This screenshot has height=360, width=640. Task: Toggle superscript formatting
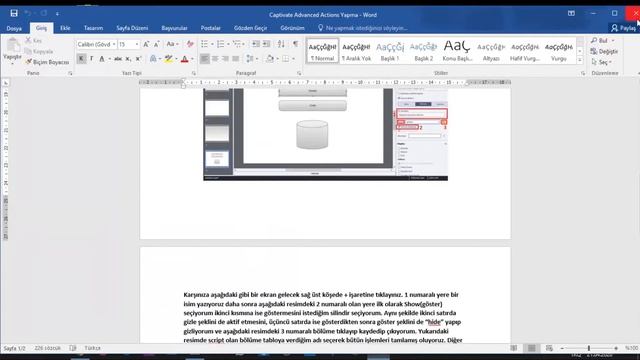point(138,59)
